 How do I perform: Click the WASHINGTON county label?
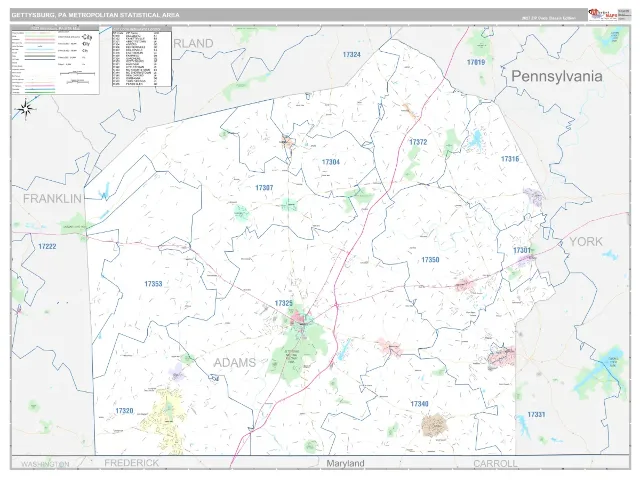pos(45,464)
